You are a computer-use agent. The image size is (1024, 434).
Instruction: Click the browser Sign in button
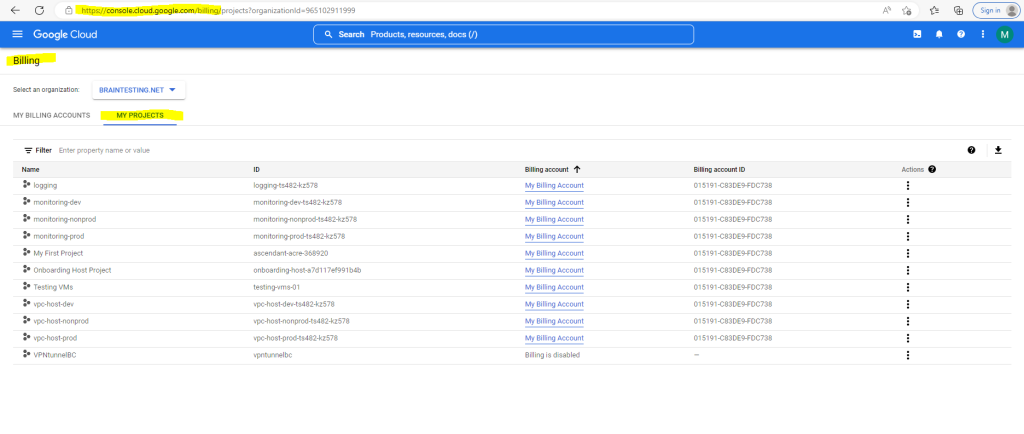click(996, 10)
